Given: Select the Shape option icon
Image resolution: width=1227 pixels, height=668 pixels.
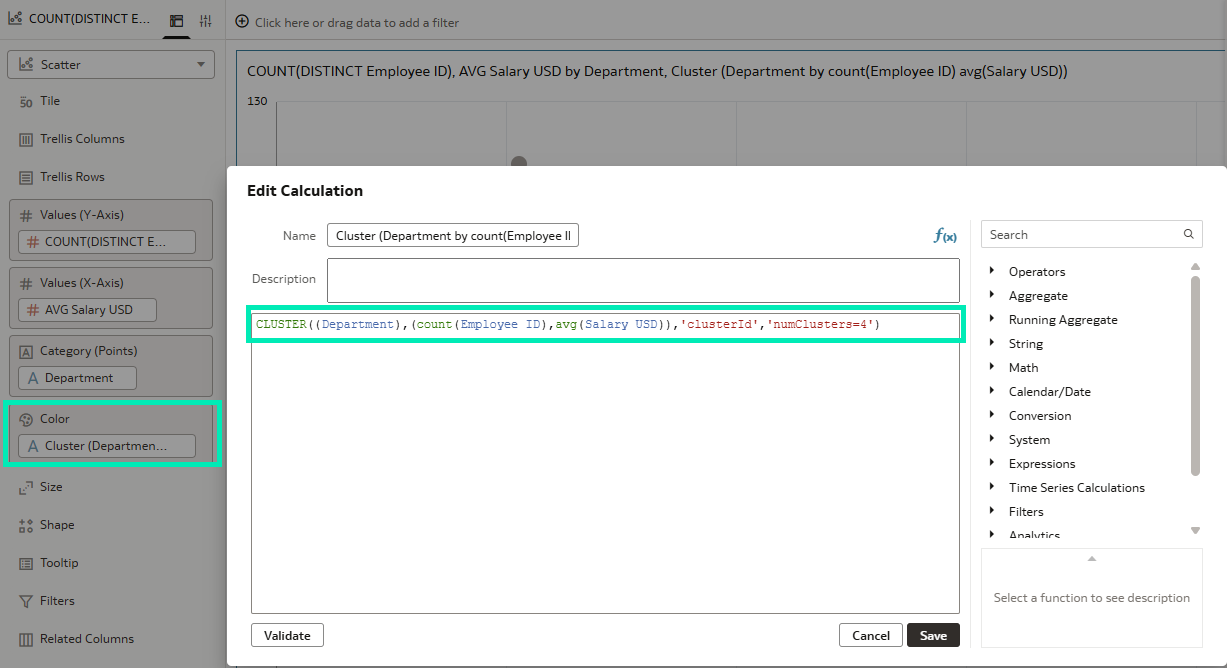Looking at the screenshot, I should coord(28,524).
